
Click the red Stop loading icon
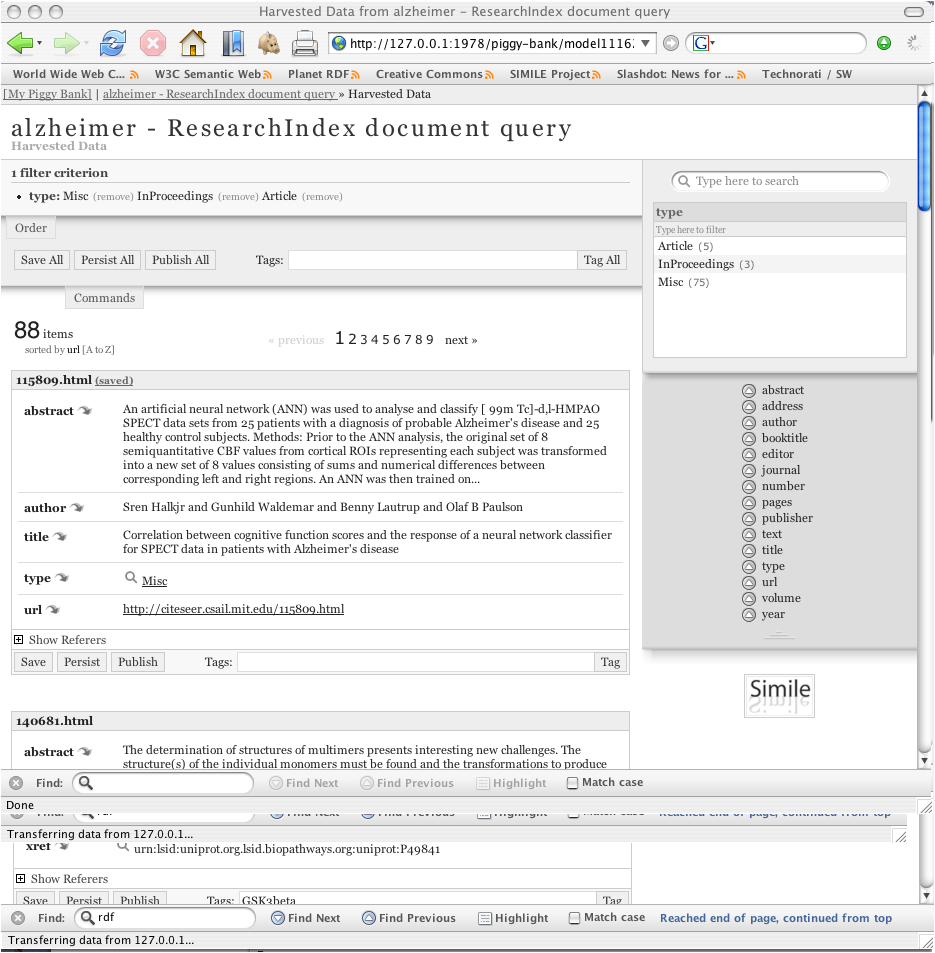pyautogui.click(x=152, y=43)
